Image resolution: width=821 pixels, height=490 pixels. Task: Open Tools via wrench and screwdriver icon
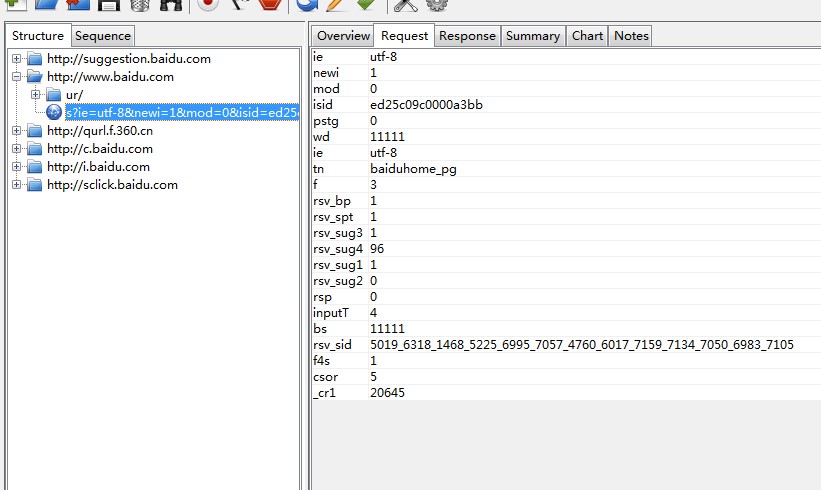405,4
